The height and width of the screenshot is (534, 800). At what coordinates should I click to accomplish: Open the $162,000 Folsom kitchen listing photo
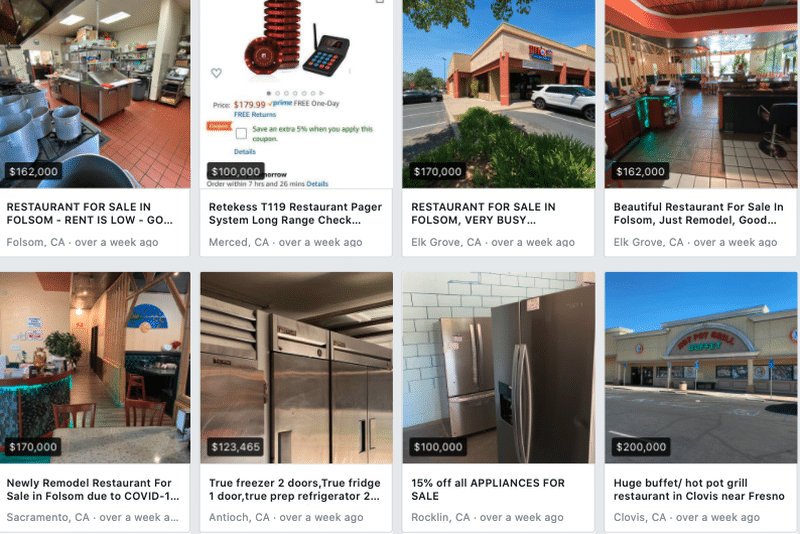pyautogui.click(x=95, y=94)
